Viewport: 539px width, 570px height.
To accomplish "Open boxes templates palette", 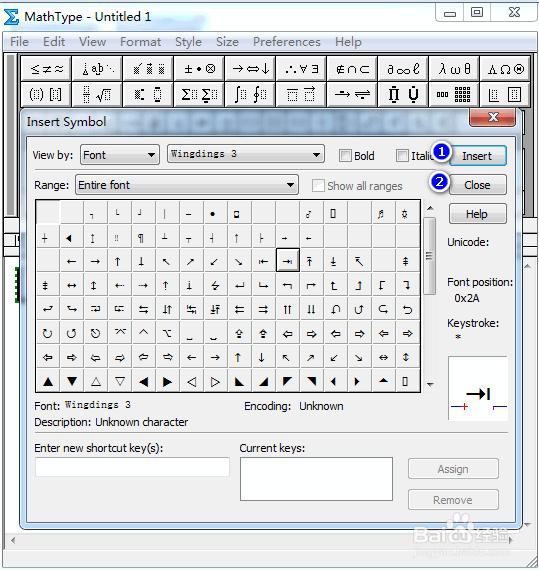I will pyautogui.click(x=506, y=95).
